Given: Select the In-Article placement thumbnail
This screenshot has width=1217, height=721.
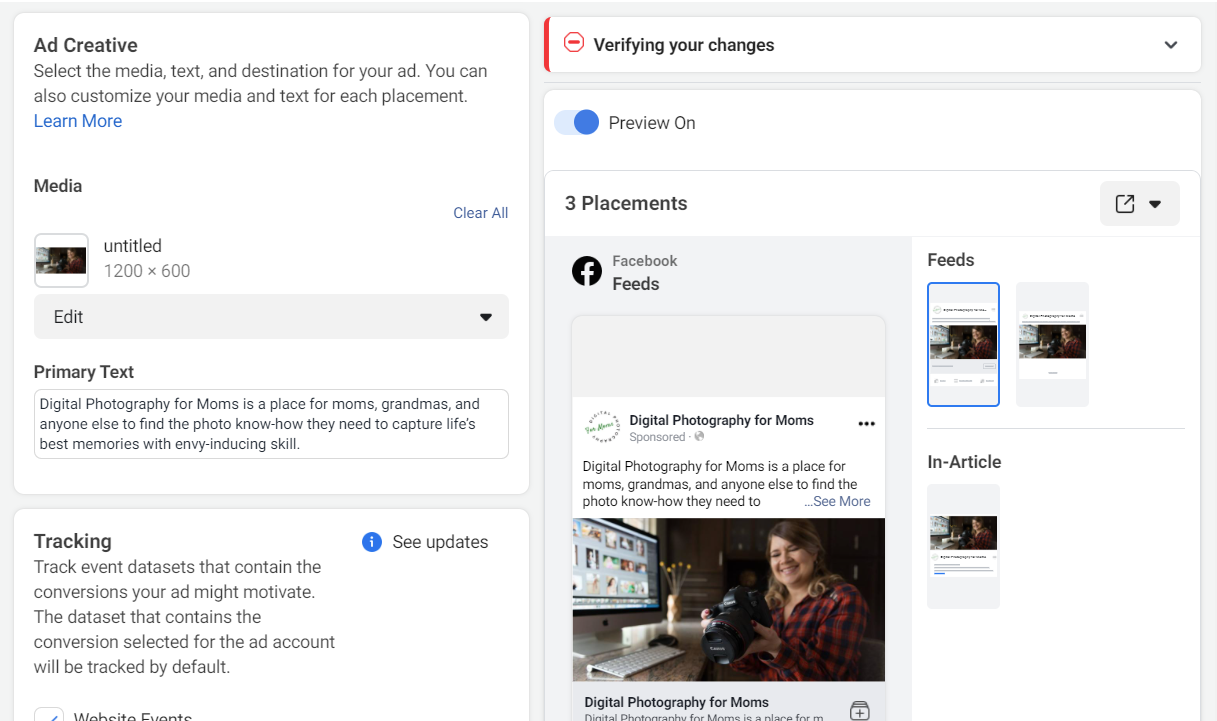Looking at the screenshot, I should [x=963, y=546].
